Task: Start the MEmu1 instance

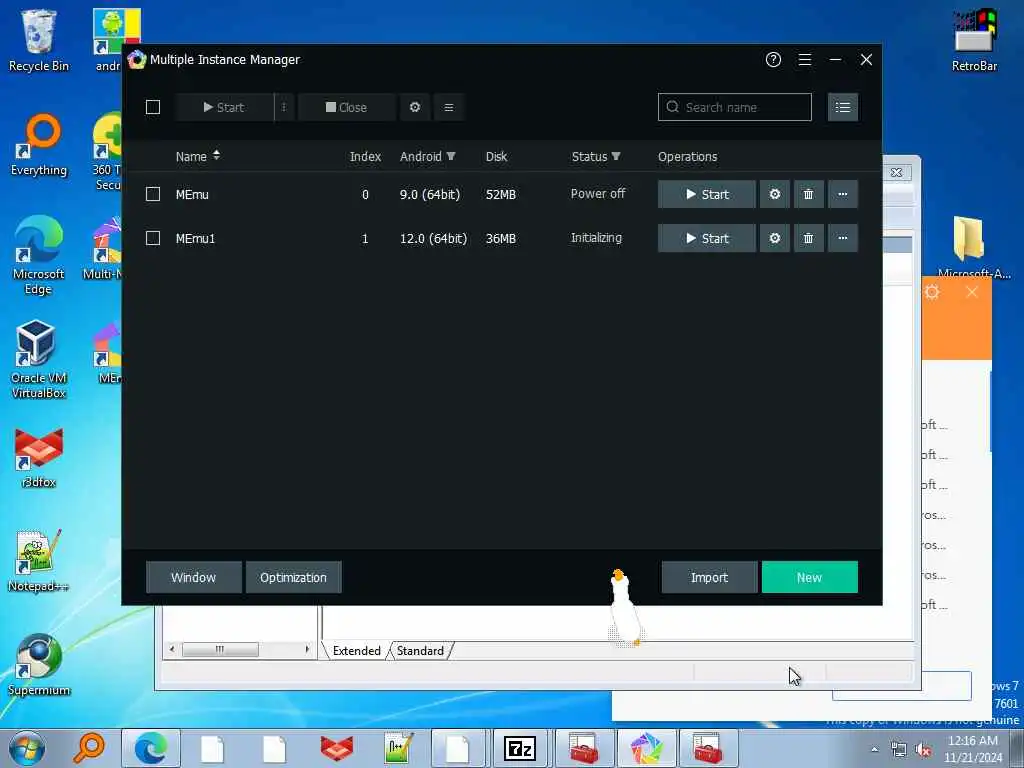Action: click(x=707, y=238)
